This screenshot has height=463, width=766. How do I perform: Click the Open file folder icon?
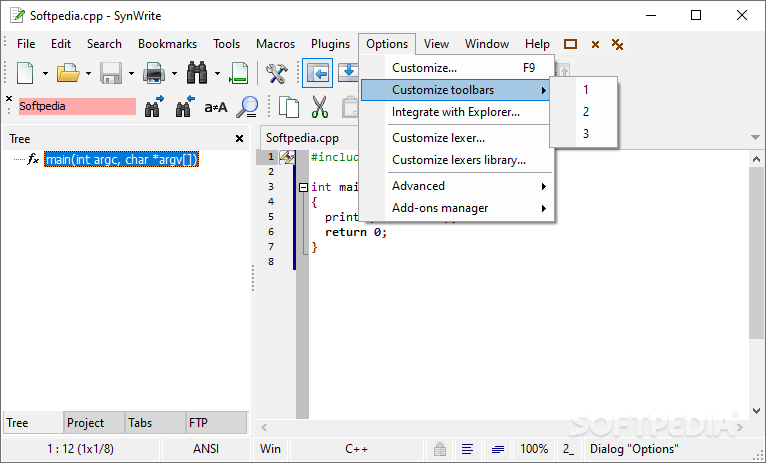(x=68, y=73)
